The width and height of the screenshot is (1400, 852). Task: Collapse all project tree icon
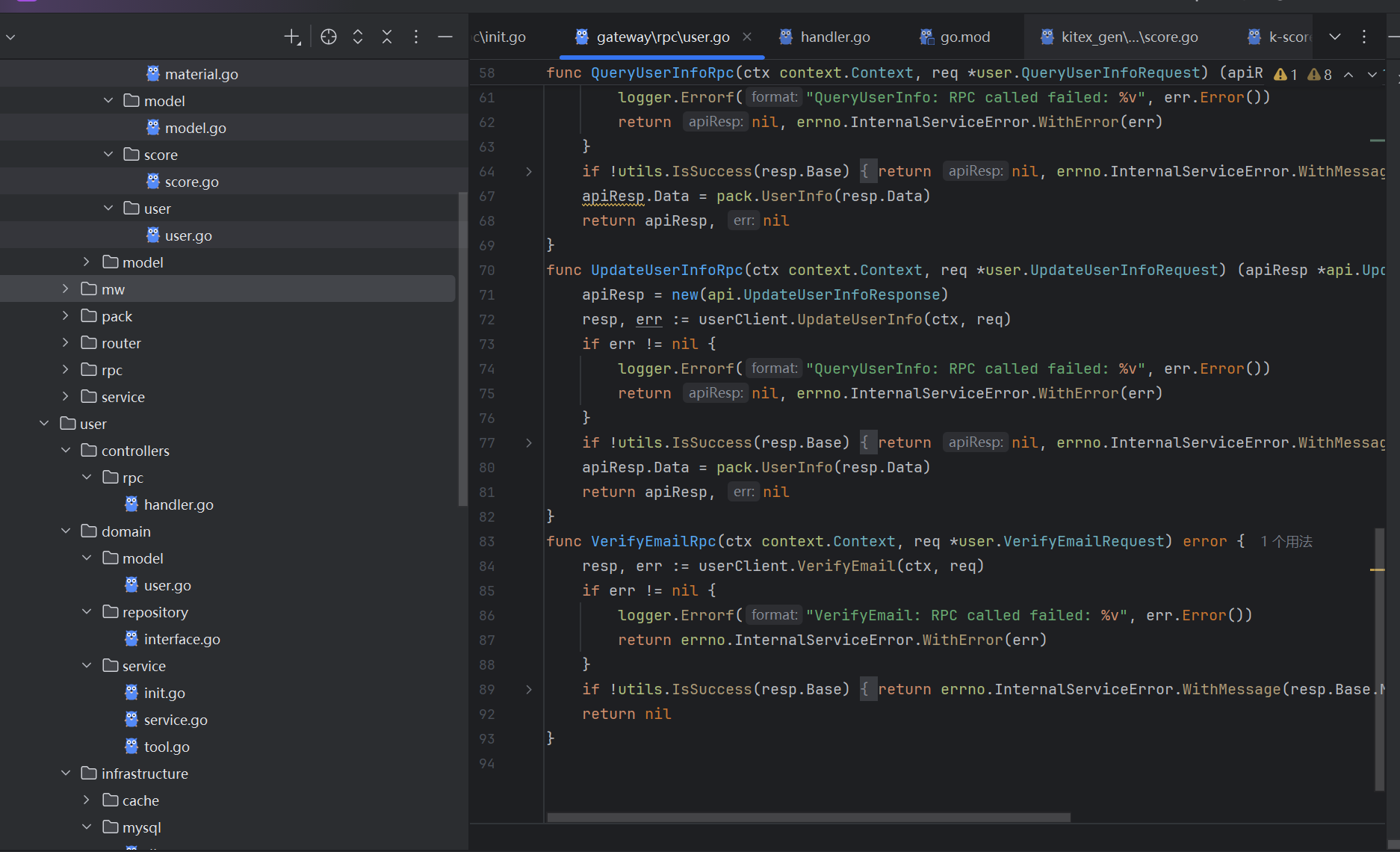[387, 37]
